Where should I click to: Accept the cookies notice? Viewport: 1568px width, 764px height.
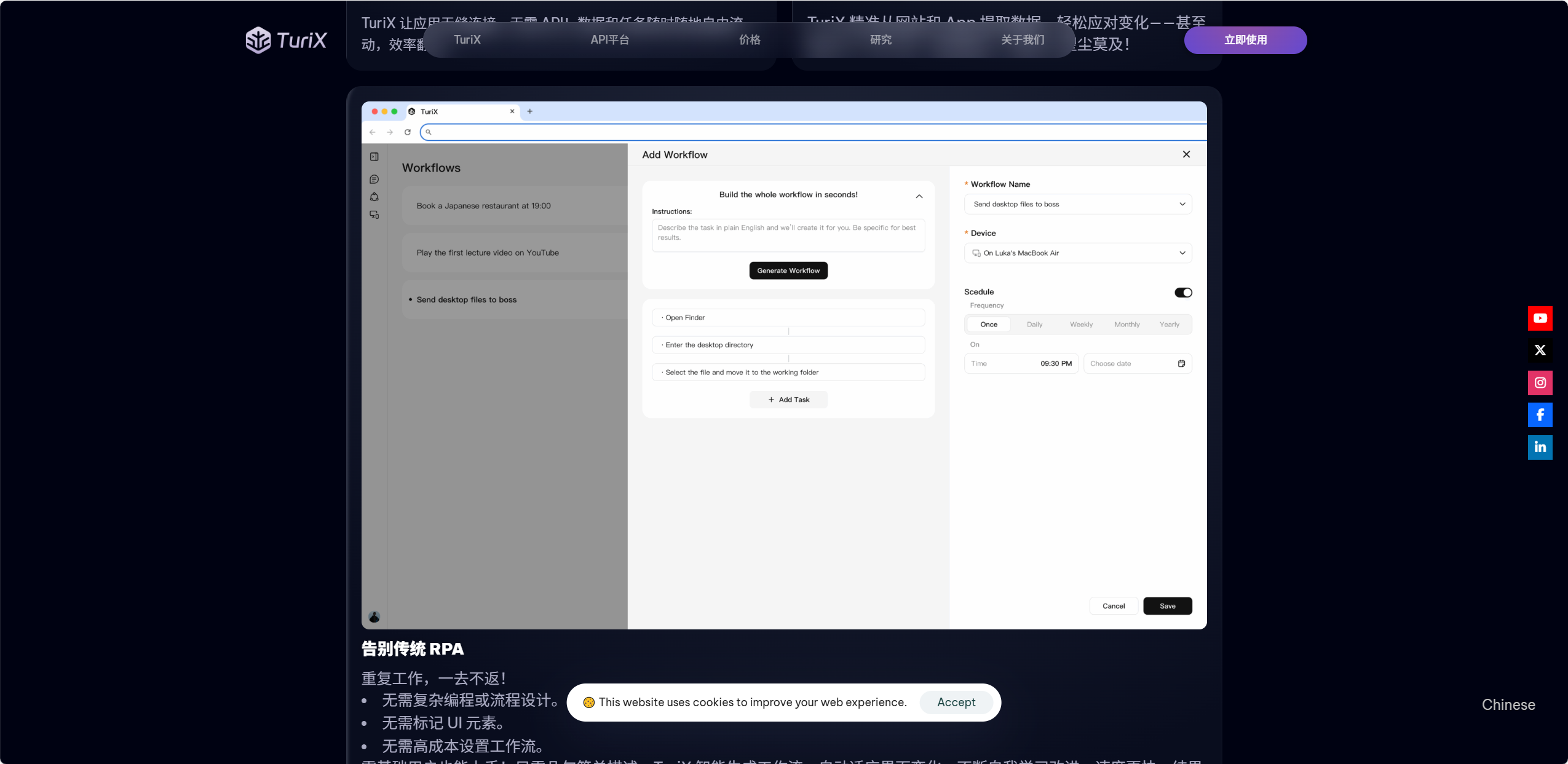956,703
